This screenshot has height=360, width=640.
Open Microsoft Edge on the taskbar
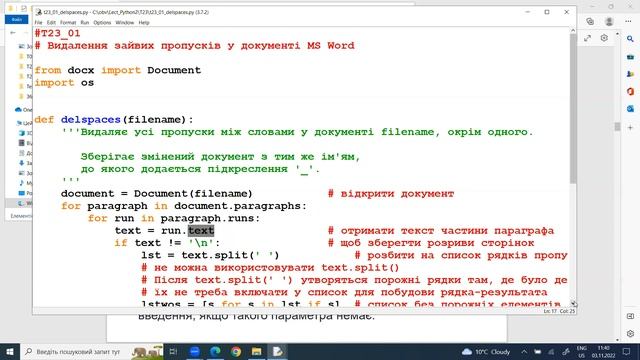(x=215, y=351)
